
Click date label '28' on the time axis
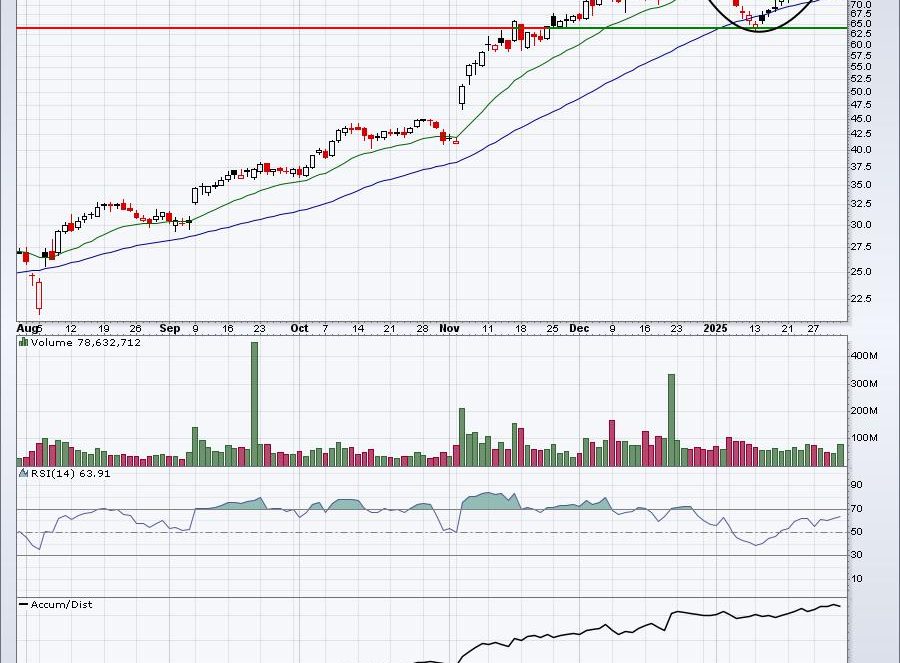(422, 329)
